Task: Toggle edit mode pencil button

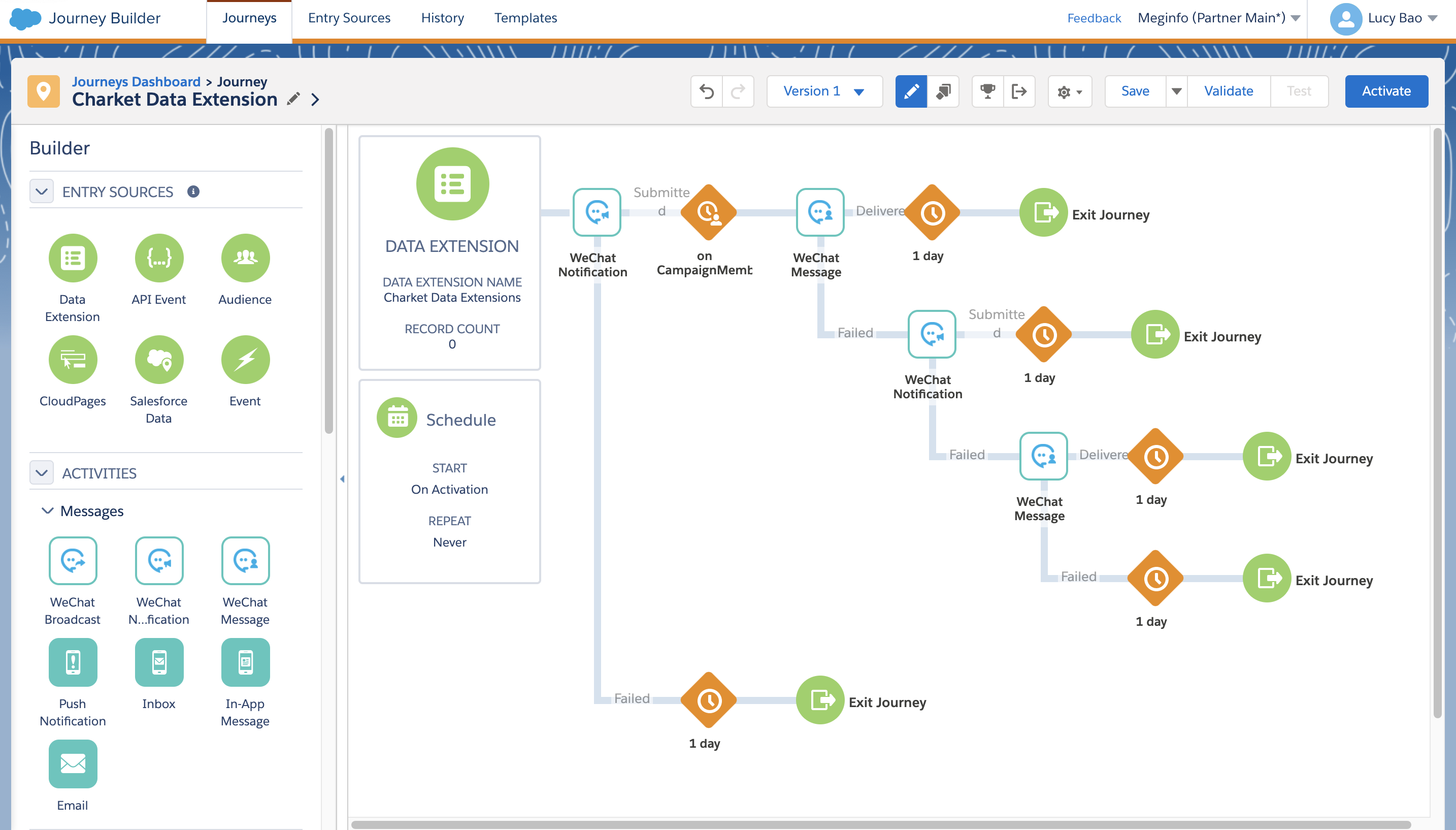Action: [911, 91]
